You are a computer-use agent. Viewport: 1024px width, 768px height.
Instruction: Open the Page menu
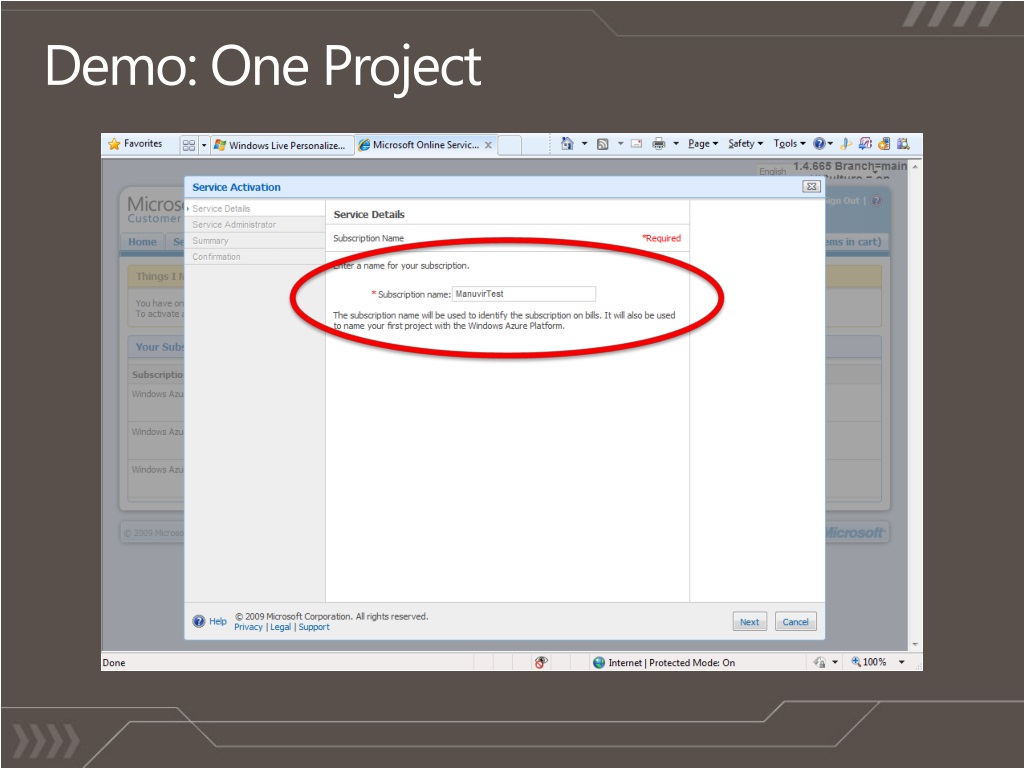point(703,144)
